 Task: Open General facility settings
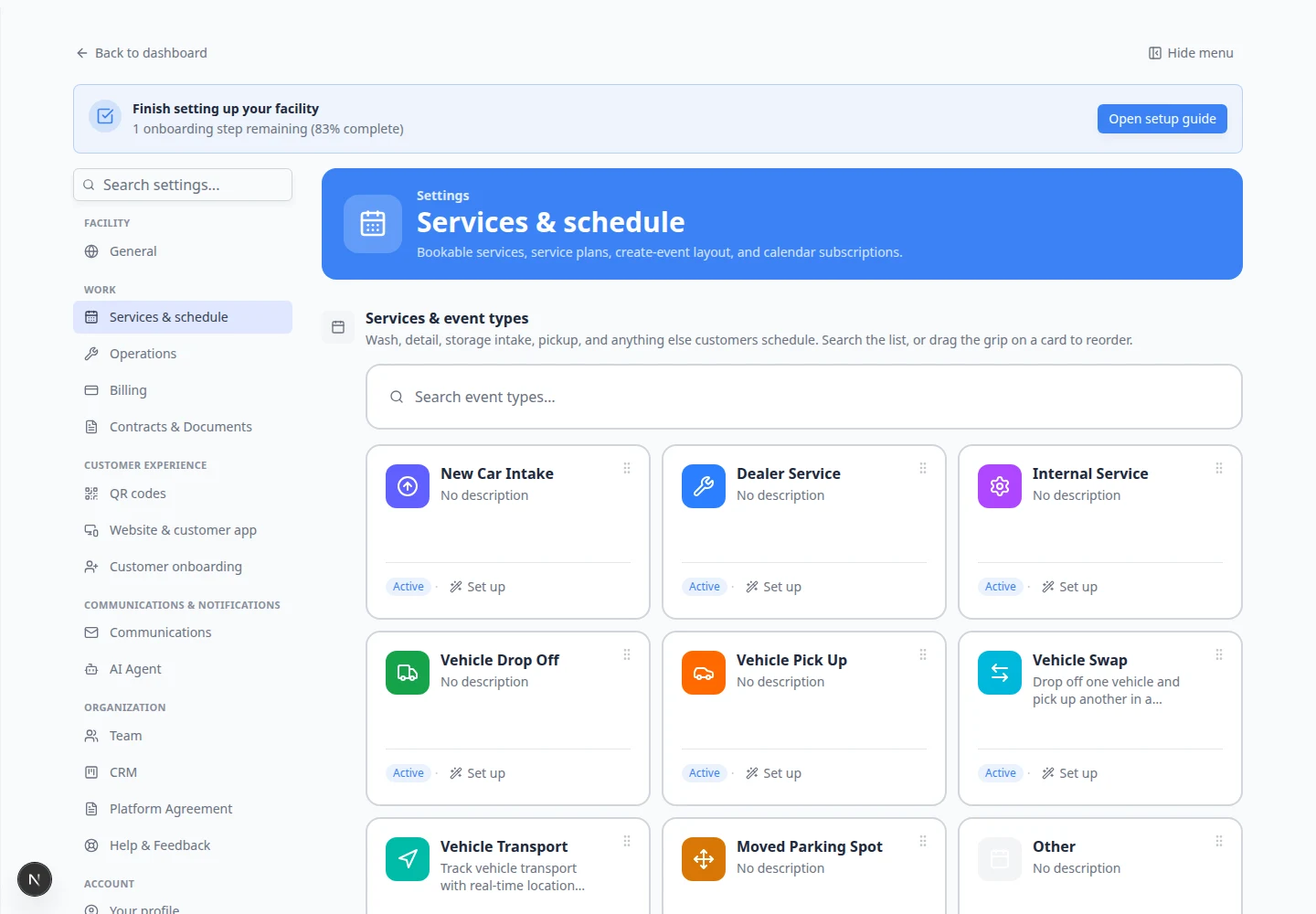(x=183, y=251)
